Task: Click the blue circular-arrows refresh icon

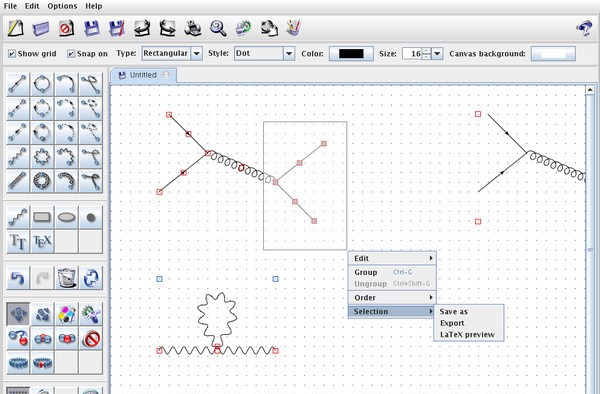Action: point(91,278)
